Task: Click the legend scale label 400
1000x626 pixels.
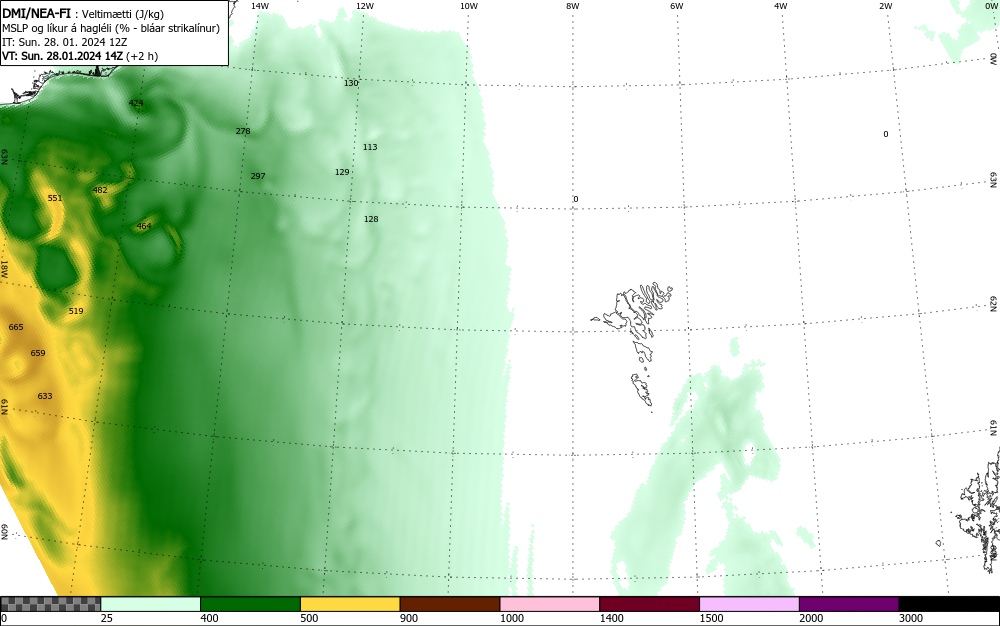Action: click(x=210, y=618)
